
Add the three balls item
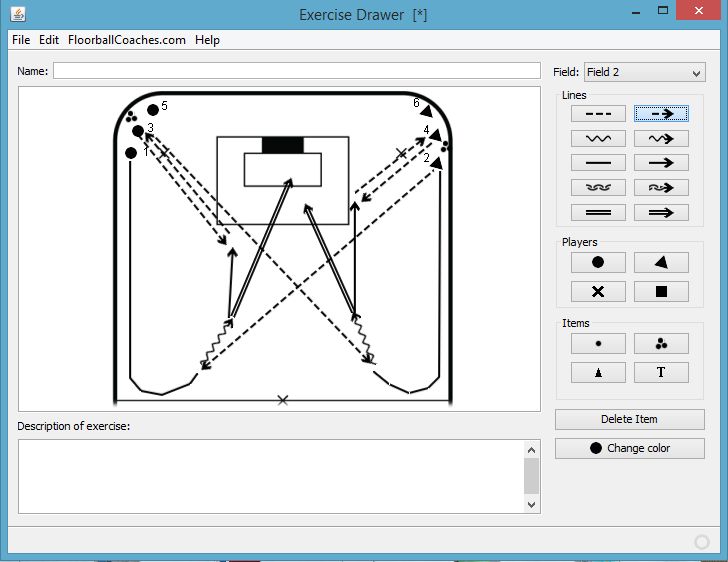tap(661, 343)
